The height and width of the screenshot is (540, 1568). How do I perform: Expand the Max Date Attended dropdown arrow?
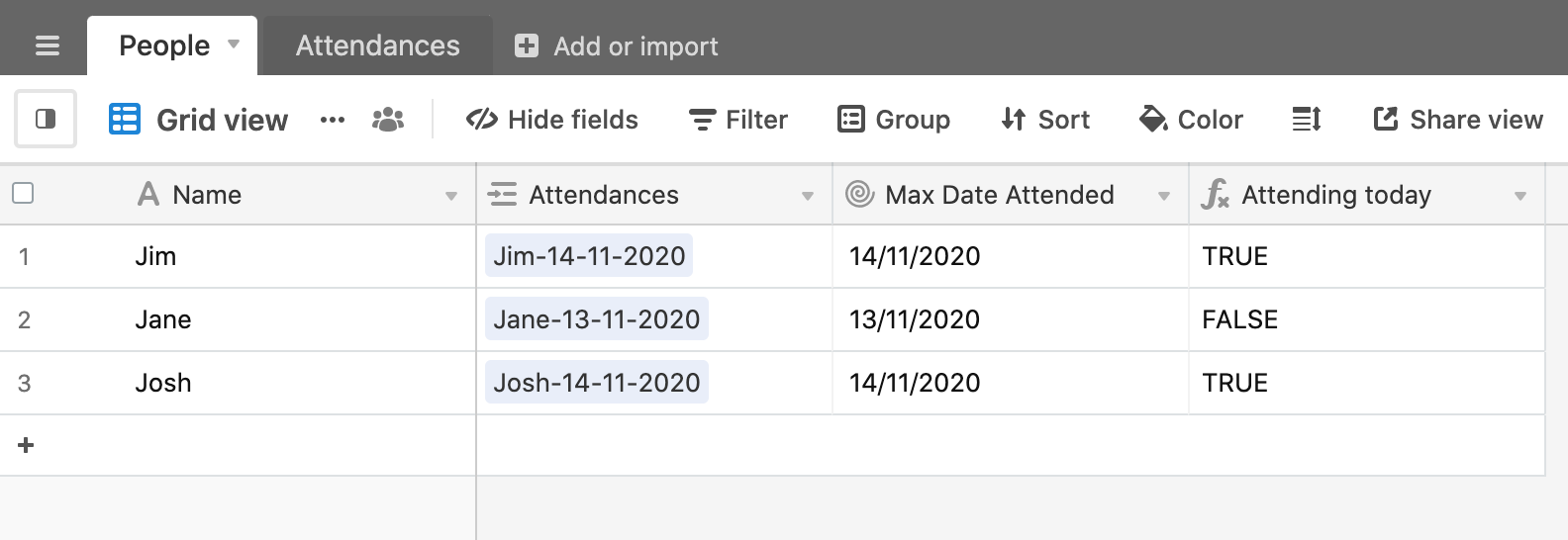click(1164, 196)
